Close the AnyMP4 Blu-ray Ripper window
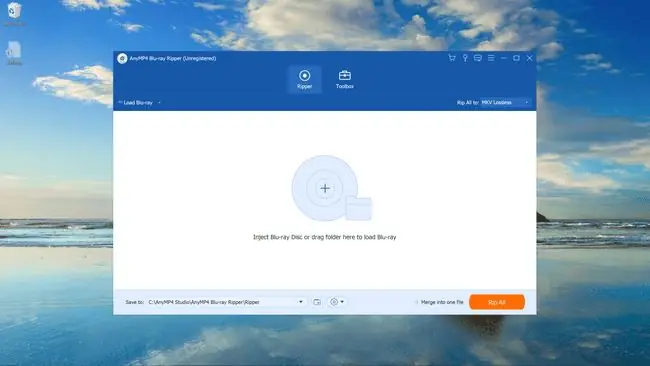The height and width of the screenshot is (366, 650). pyautogui.click(x=529, y=58)
